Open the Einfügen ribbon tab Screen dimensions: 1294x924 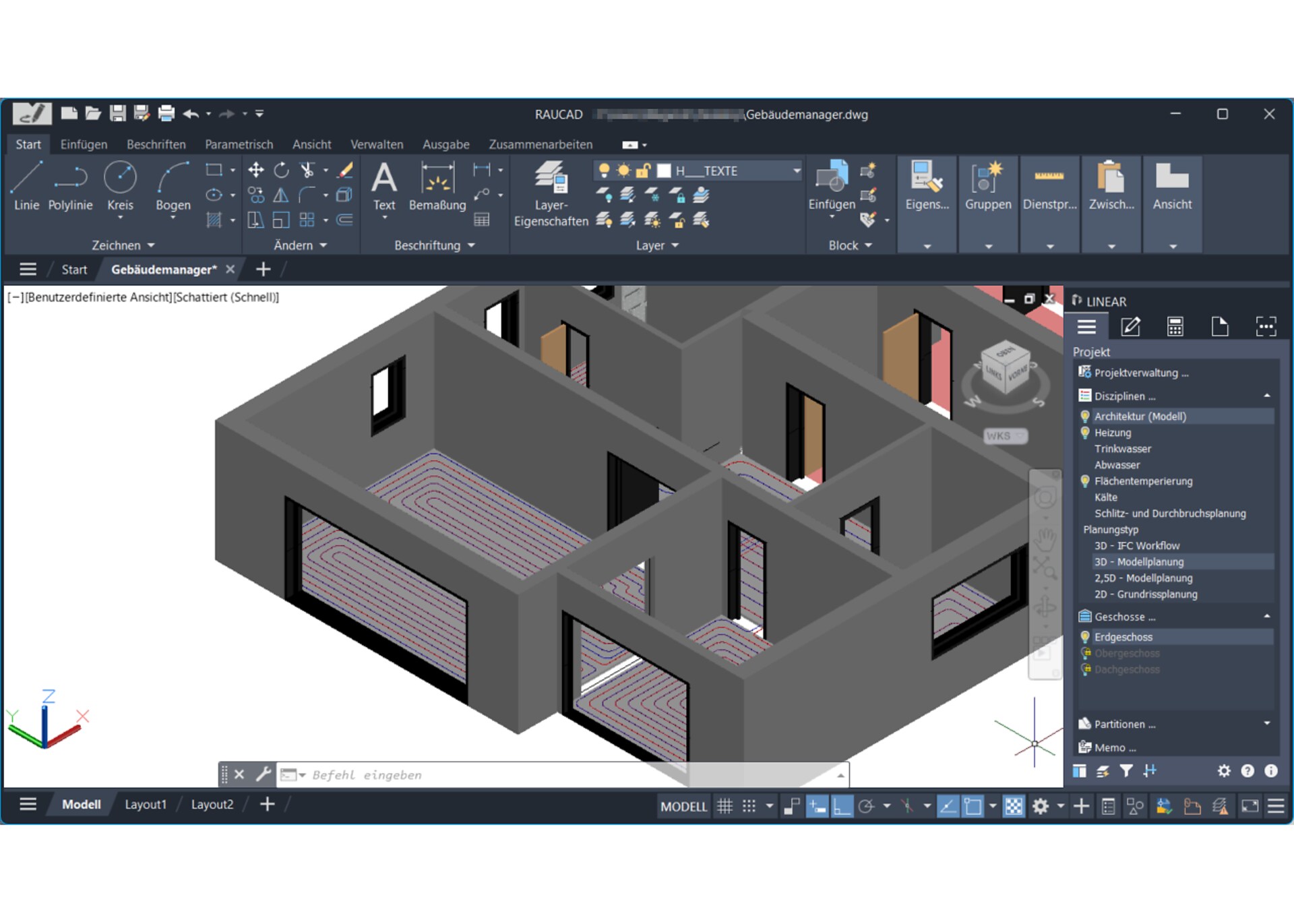pos(84,144)
